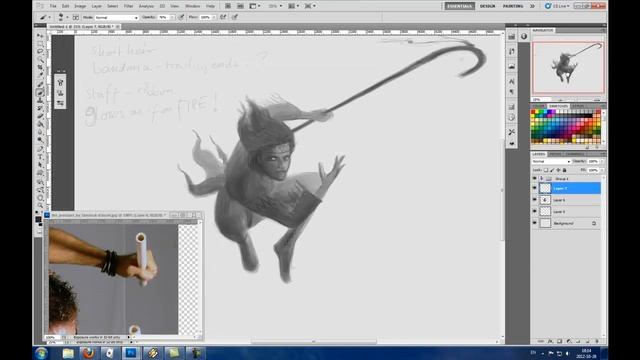Open the Paragraph panel icon

(x=511, y=92)
